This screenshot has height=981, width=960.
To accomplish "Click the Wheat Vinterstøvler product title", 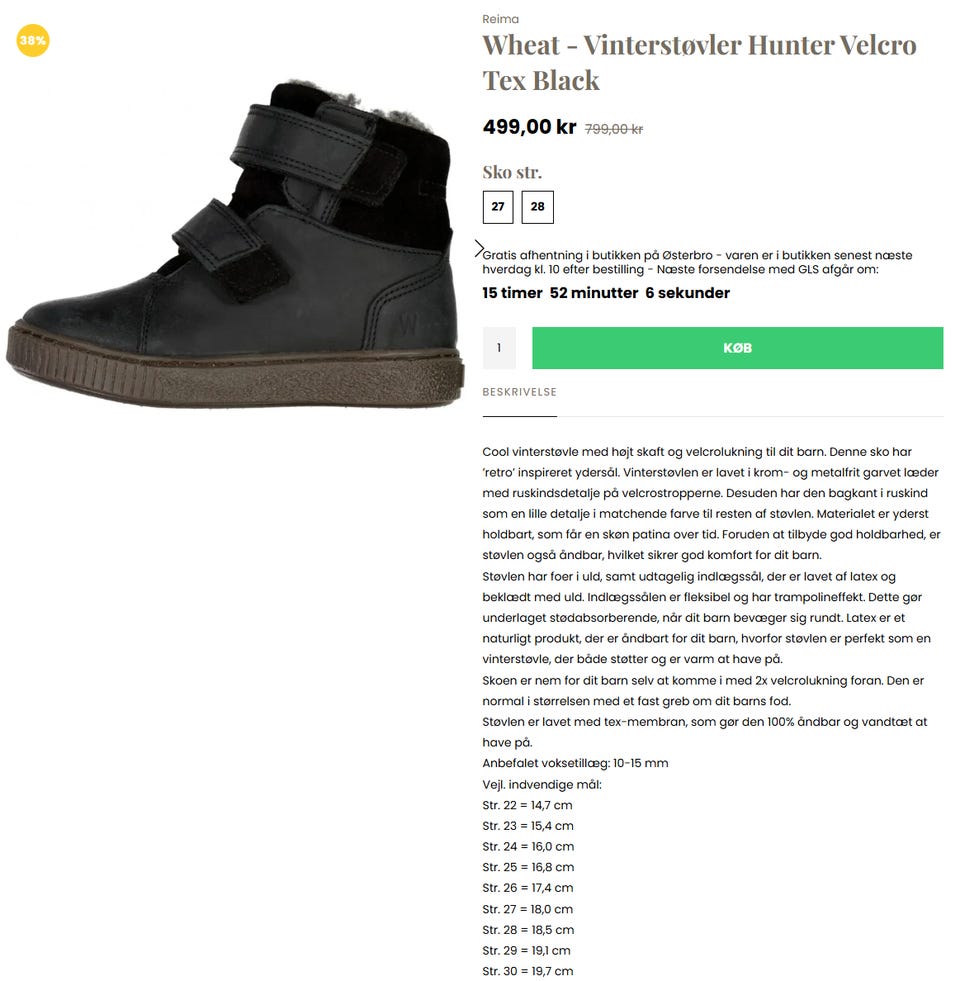I will pos(699,63).
